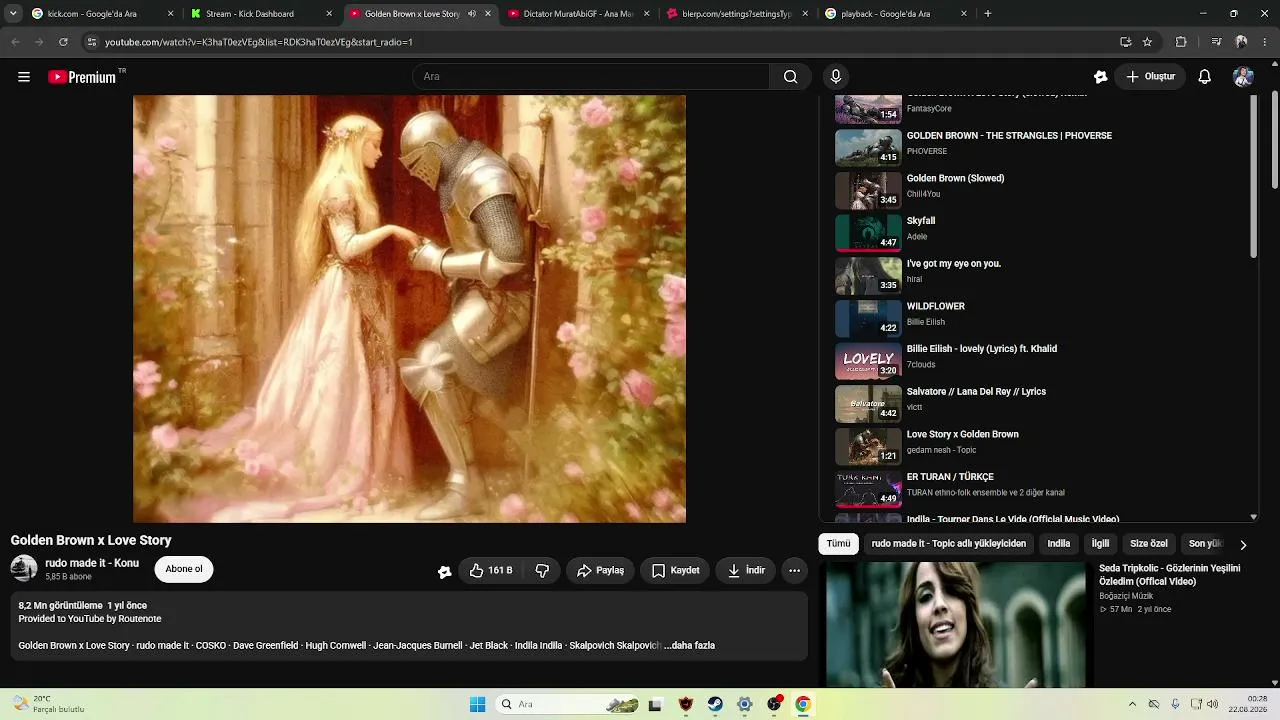Show more filter chips with the arrow
The width and height of the screenshot is (1280, 720).
[1243, 545]
